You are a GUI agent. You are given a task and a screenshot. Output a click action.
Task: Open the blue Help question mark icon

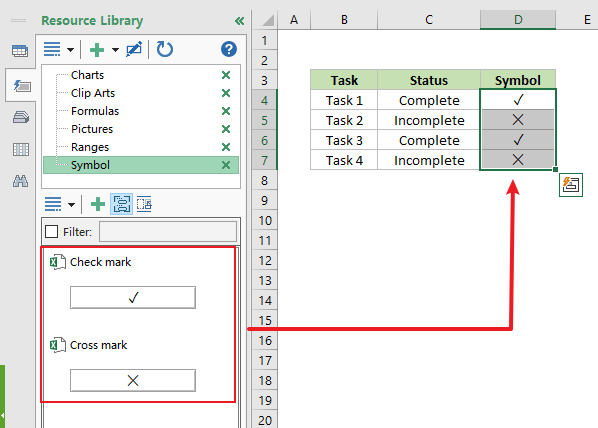(229, 49)
